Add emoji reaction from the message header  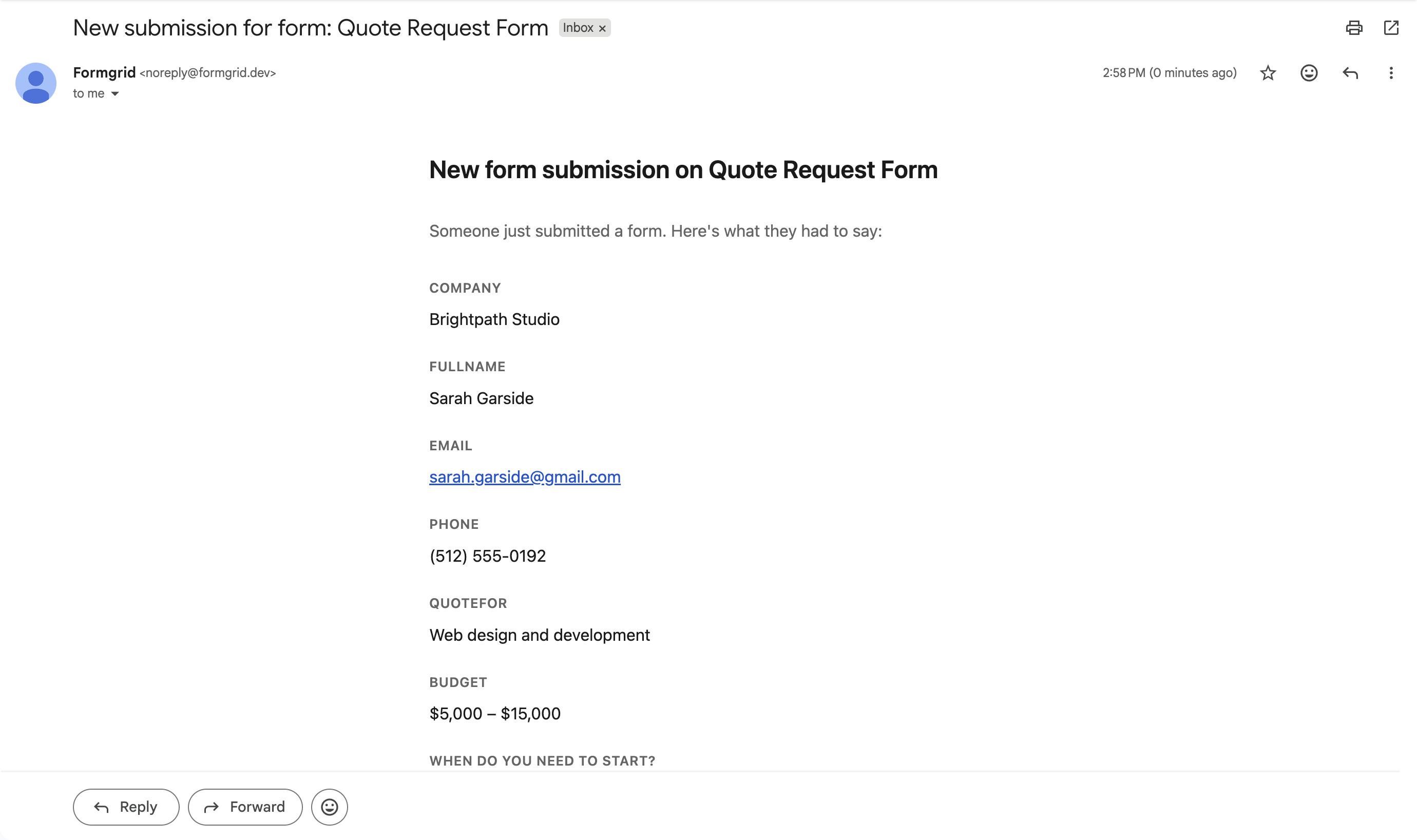click(1309, 73)
